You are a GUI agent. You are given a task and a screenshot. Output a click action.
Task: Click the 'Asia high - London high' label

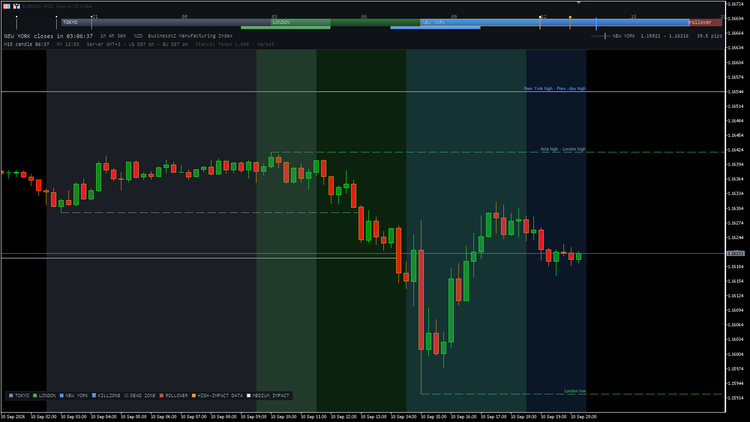pyautogui.click(x=563, y=149)
